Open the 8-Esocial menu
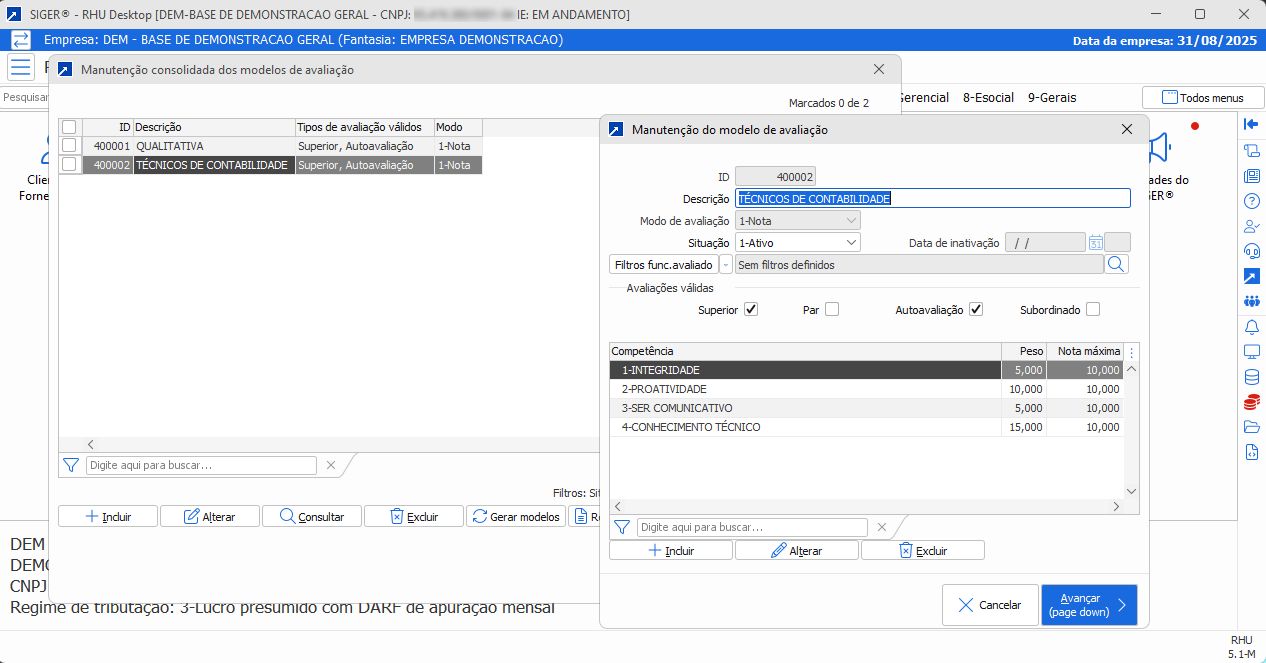Screen dimensions: 1266x663 click(988, 98)
